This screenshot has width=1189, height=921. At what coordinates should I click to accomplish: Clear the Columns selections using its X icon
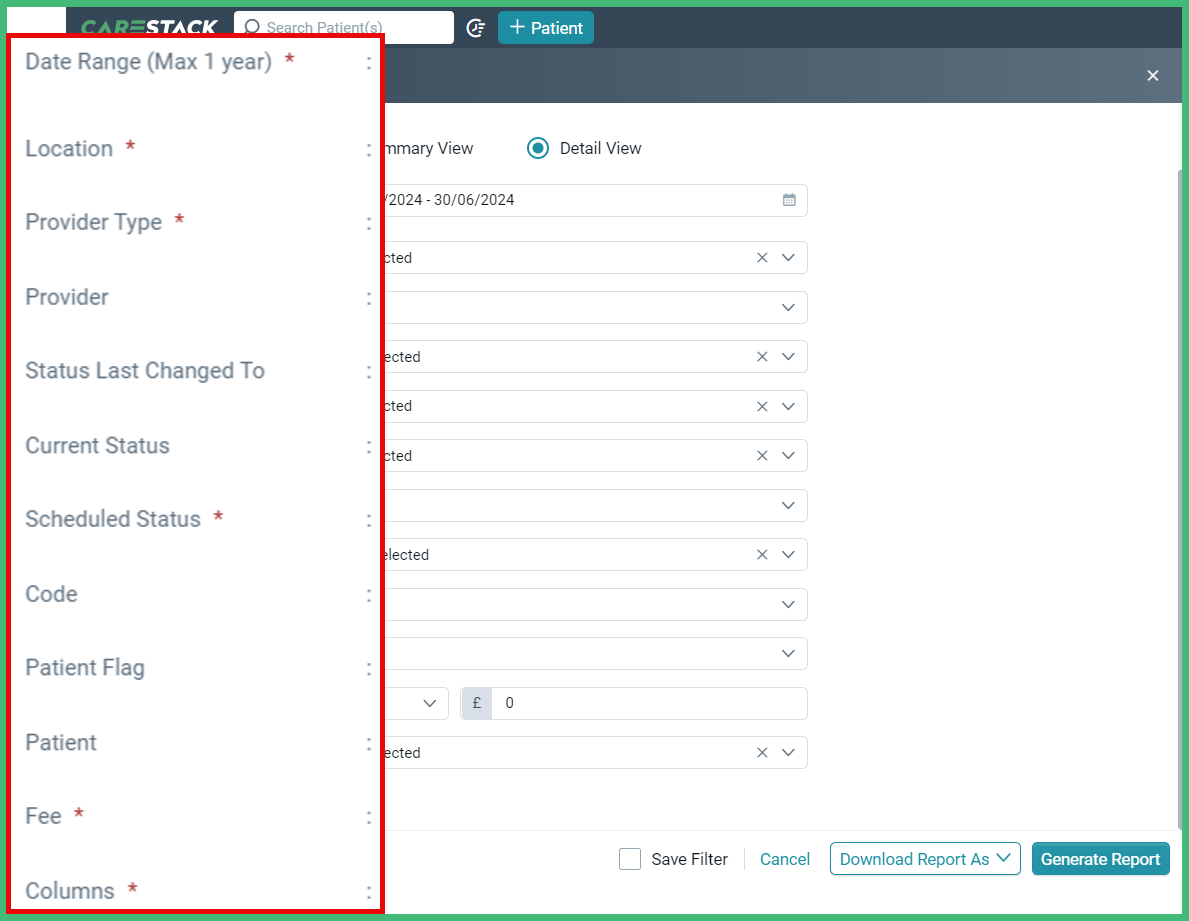[x=761, y=752]
